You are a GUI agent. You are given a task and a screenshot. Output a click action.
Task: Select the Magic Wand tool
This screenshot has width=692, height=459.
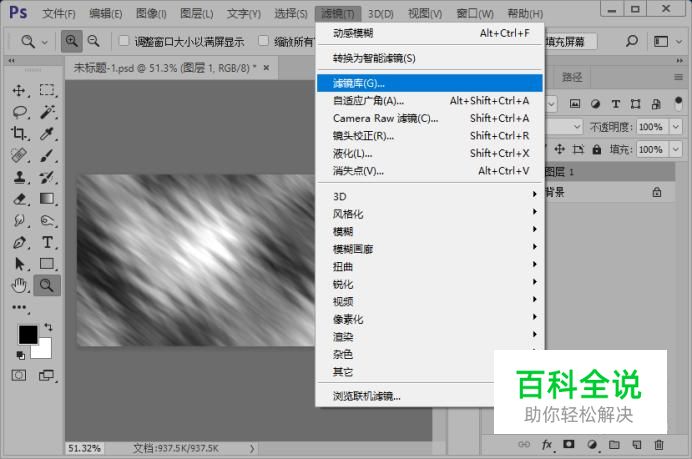point(47,112)
